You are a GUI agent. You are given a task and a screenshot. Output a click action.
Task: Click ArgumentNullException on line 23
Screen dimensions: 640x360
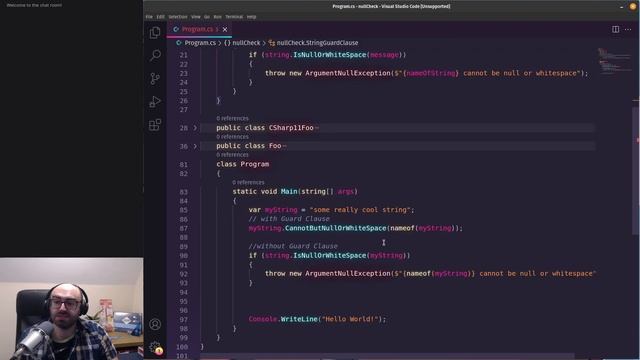click(x=348, y=73)
